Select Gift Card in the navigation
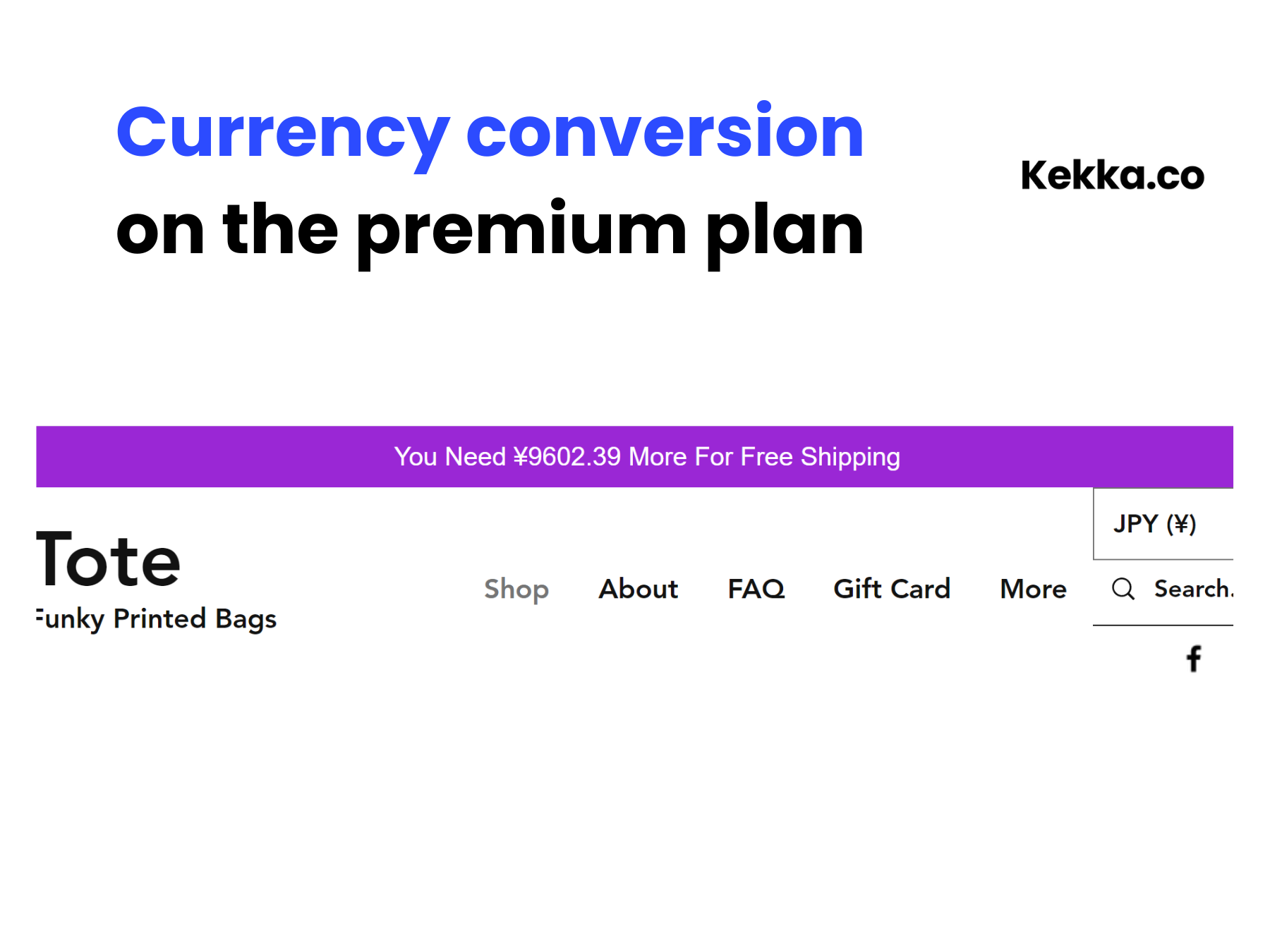Screen dimensions: 1270x952 tap(892, 589)
